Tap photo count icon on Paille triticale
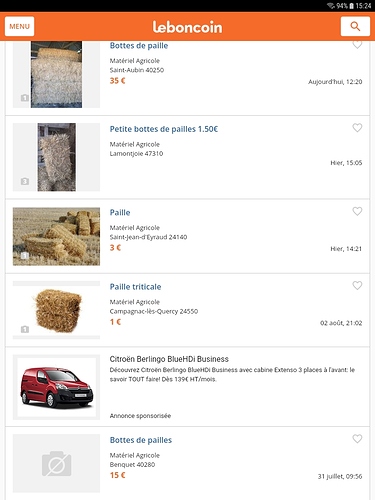Image resolution: width=375 pixels, height=500 pixels. point(25,329)
